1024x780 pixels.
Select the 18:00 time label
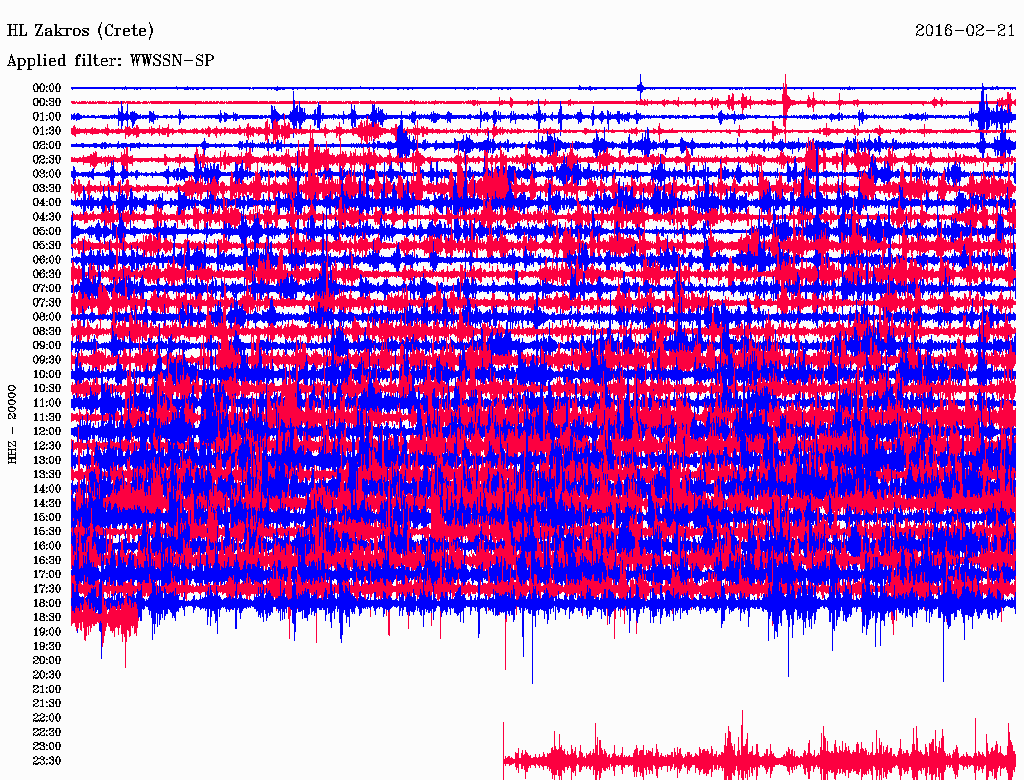tap(47, 603)
